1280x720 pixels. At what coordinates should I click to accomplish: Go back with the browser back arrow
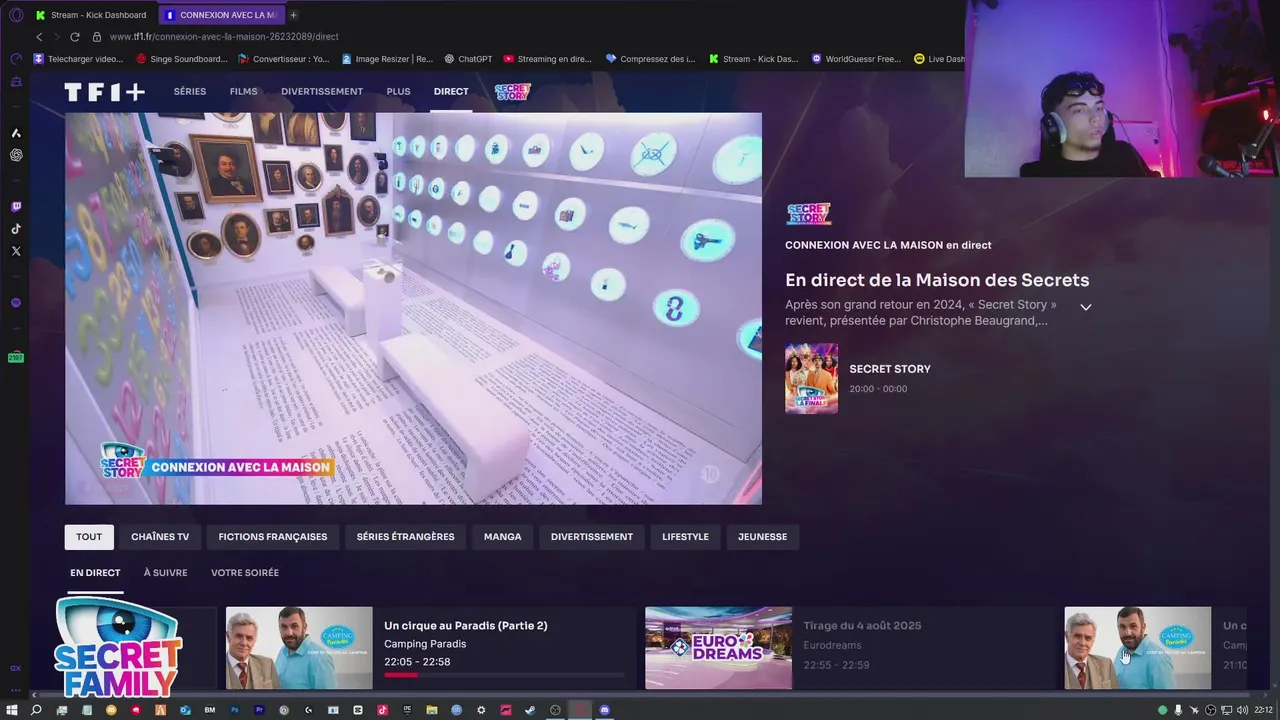pyautogui.click(x=39, y=37)
